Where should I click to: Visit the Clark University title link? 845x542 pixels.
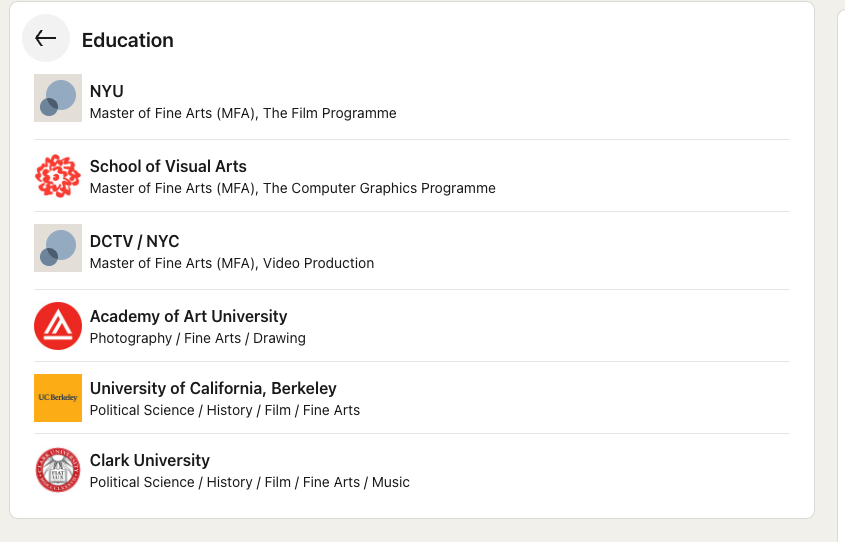[149, 460]
